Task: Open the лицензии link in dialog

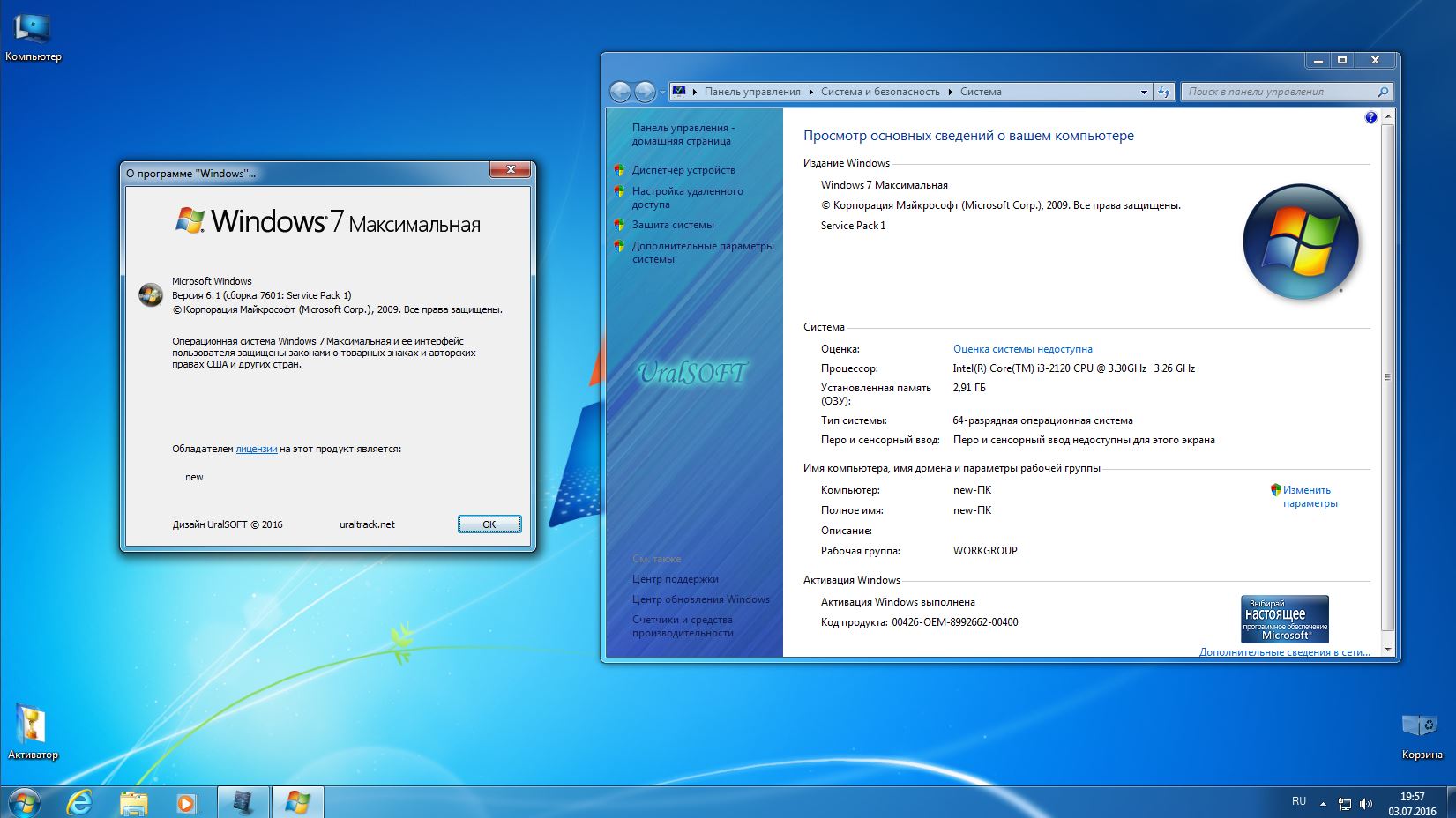Action: (257, 449)
